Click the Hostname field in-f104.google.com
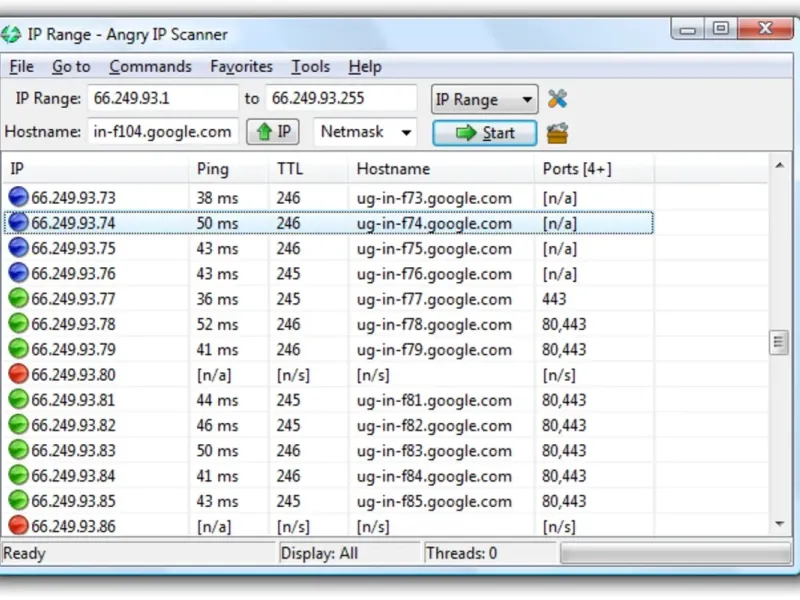 point(163,132)
